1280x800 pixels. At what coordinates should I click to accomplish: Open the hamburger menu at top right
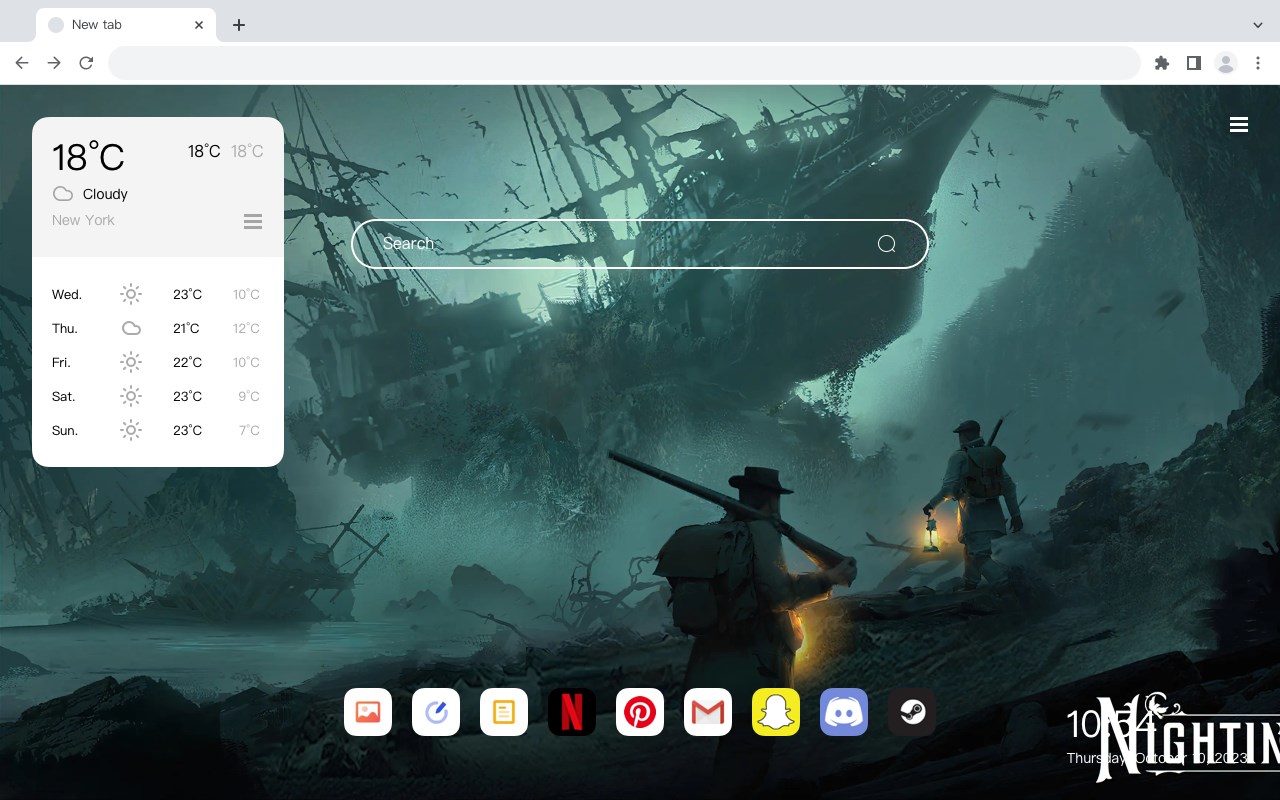coord(1239,125)
